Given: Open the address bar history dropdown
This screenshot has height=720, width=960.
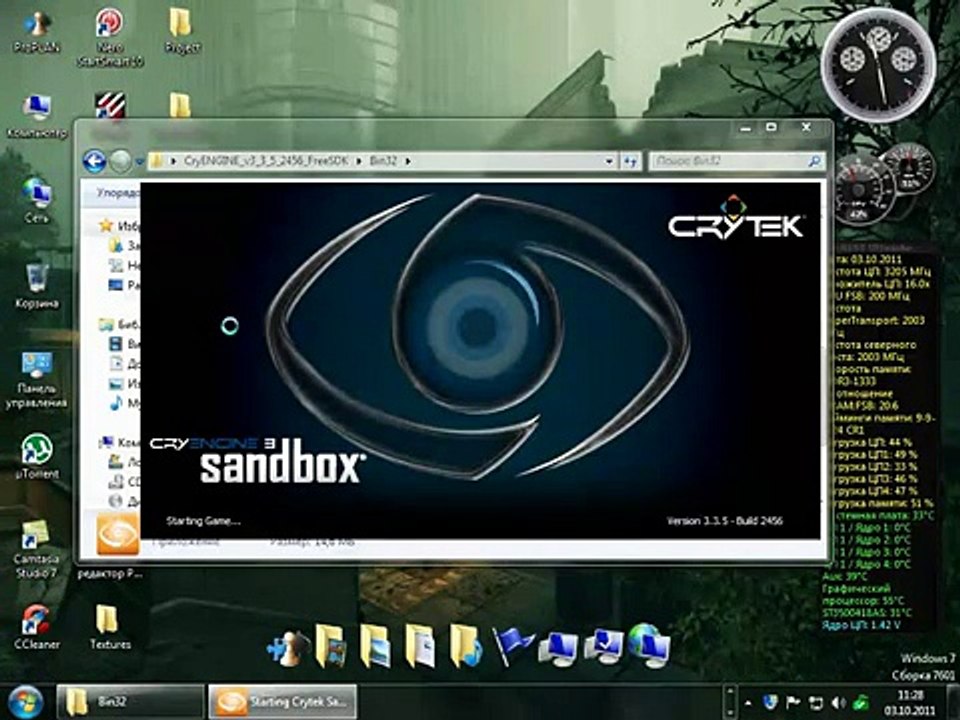Looking at the screenshot, I should (x=609, y=161).
